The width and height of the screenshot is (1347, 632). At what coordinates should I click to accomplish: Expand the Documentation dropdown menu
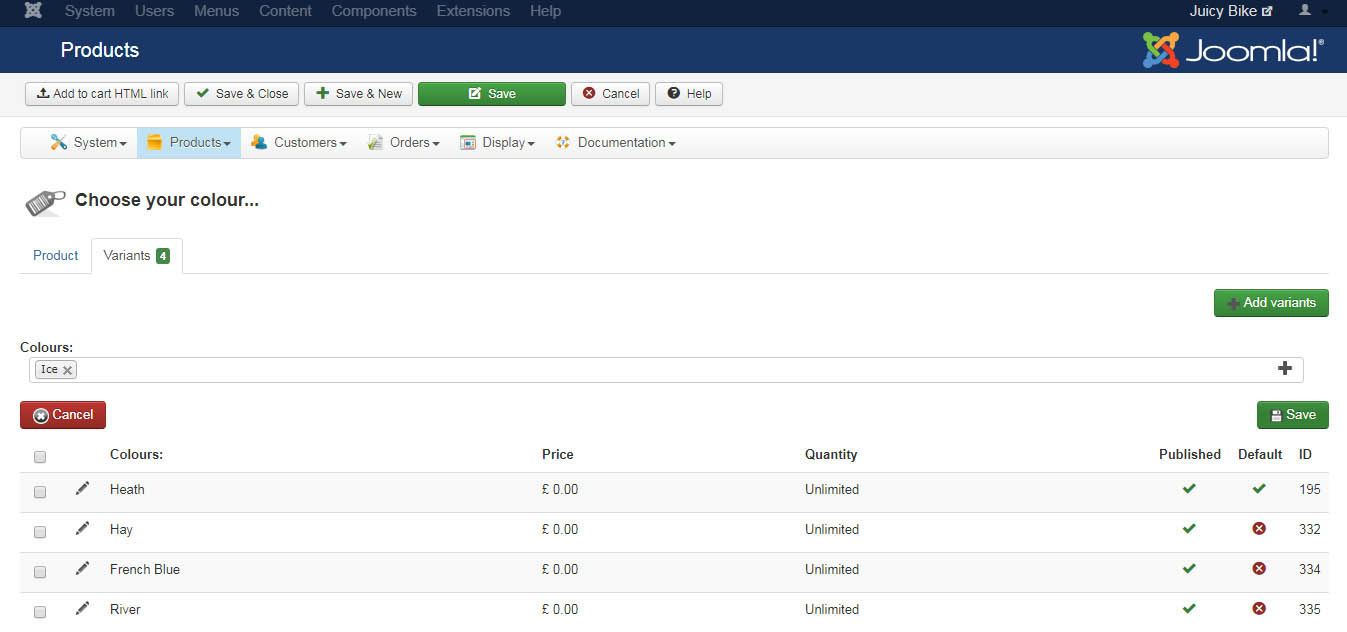click(616, 143)
